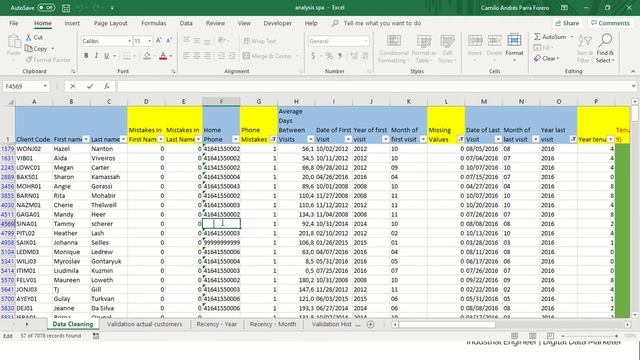Switch to the Data ribbon tab
640x360 pixels.
(186, 23)
